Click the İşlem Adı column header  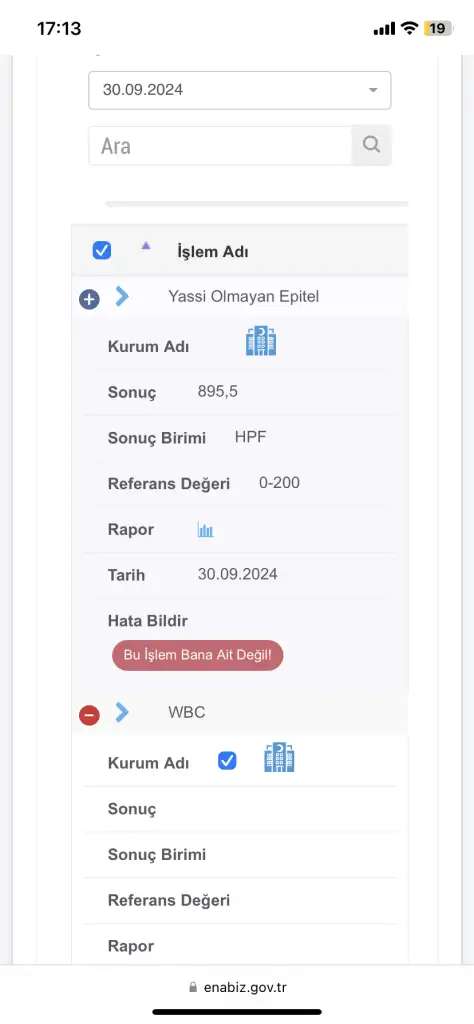(x=212, y=251)
